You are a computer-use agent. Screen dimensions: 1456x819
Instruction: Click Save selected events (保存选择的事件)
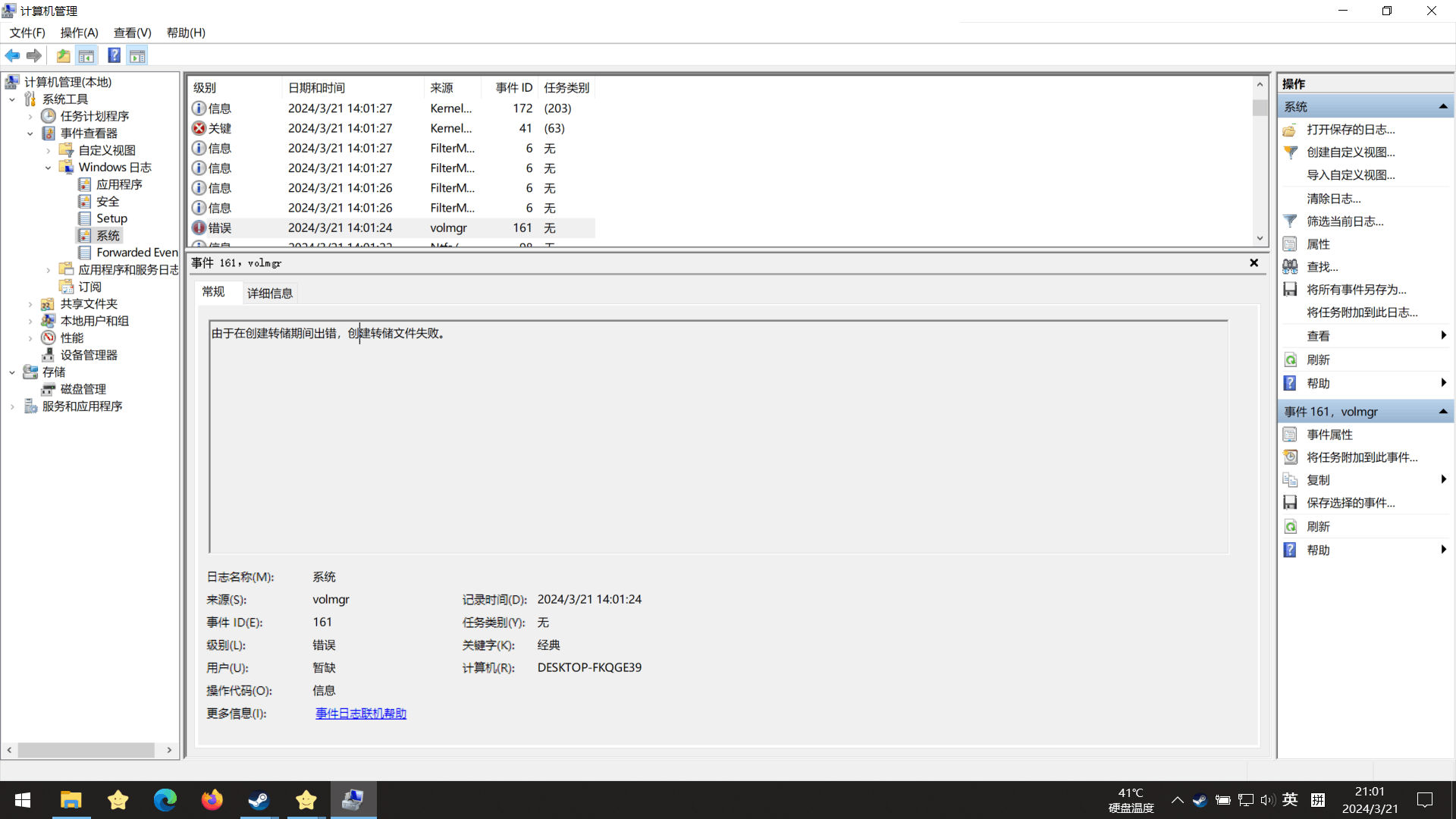(1351, 503)
